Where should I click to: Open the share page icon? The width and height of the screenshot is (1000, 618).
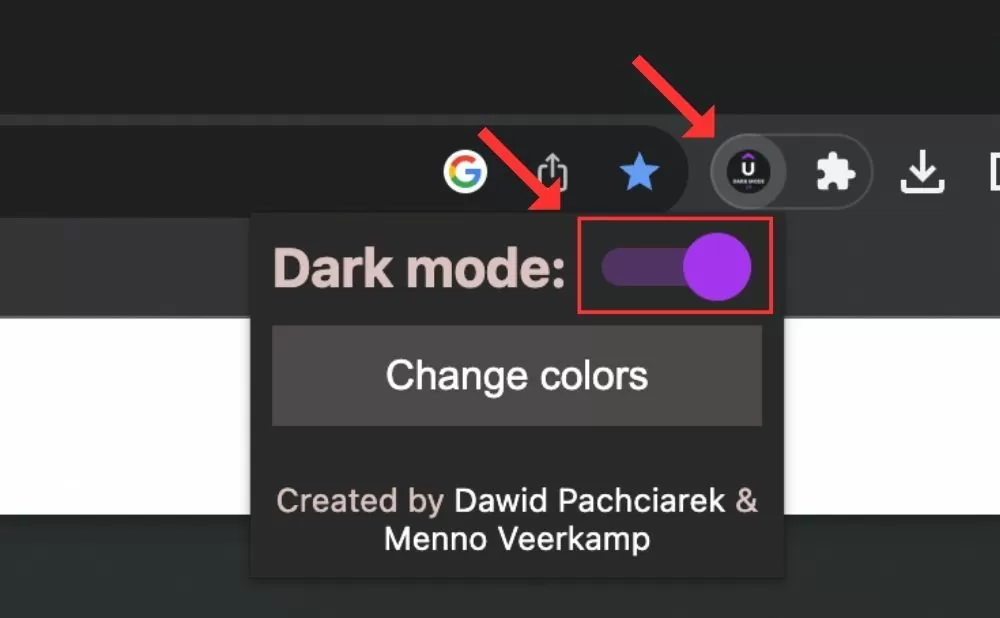tap(552, 172)
